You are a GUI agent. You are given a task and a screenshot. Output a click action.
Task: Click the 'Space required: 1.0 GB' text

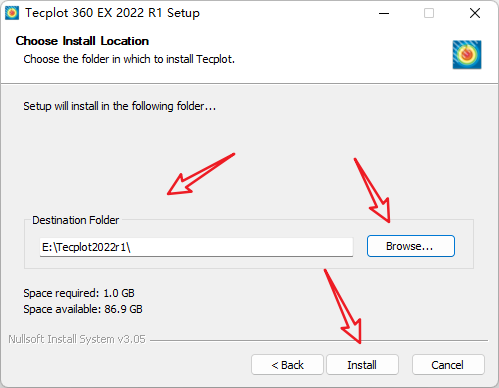pos(79,293)
